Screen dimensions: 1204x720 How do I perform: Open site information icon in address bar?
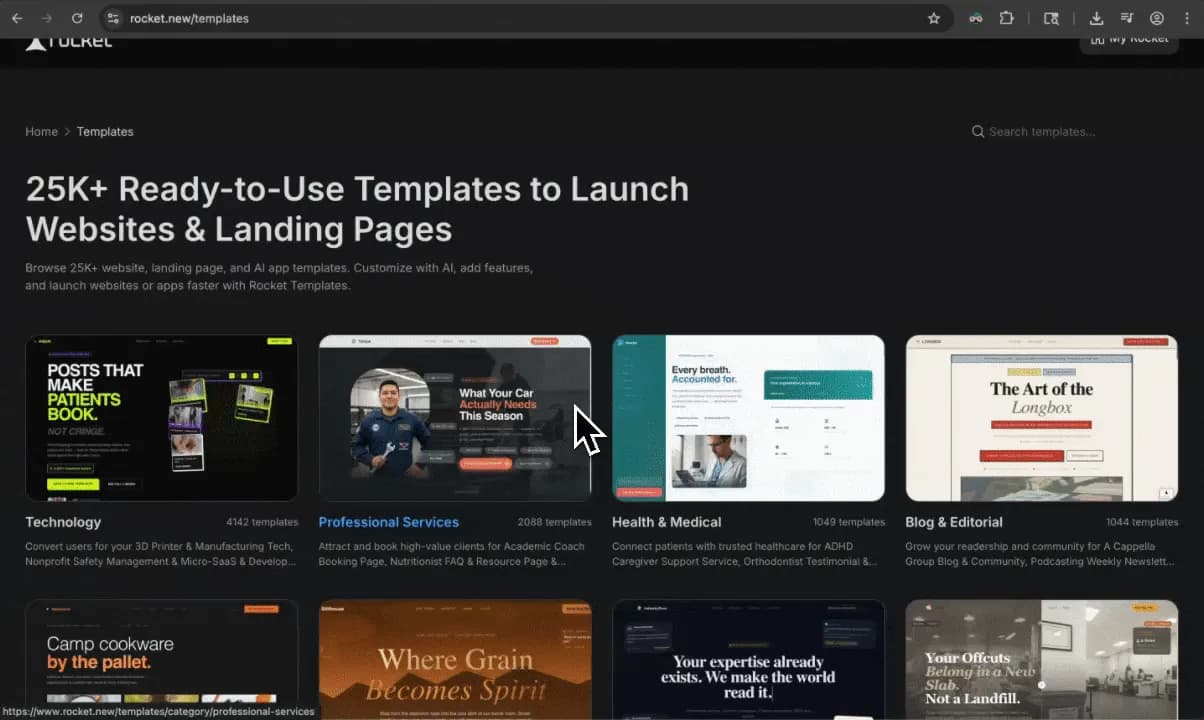point(113,18)
